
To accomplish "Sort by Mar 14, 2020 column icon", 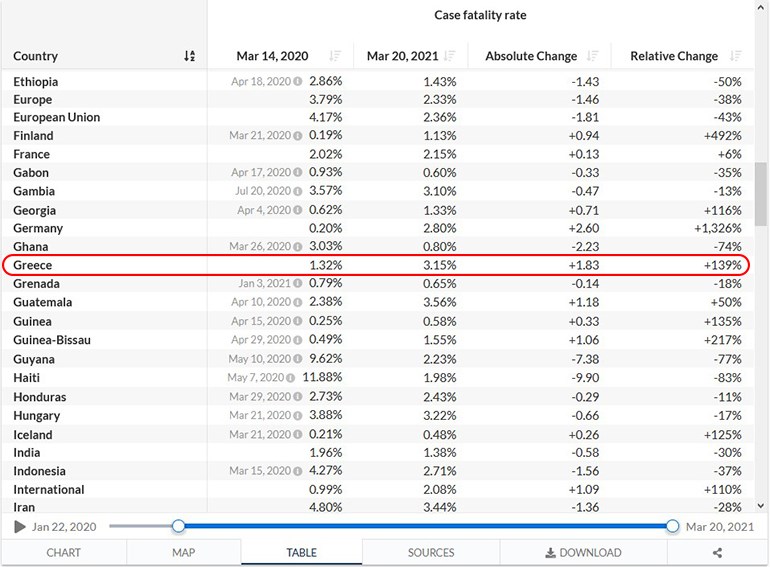I will point(335,57).
